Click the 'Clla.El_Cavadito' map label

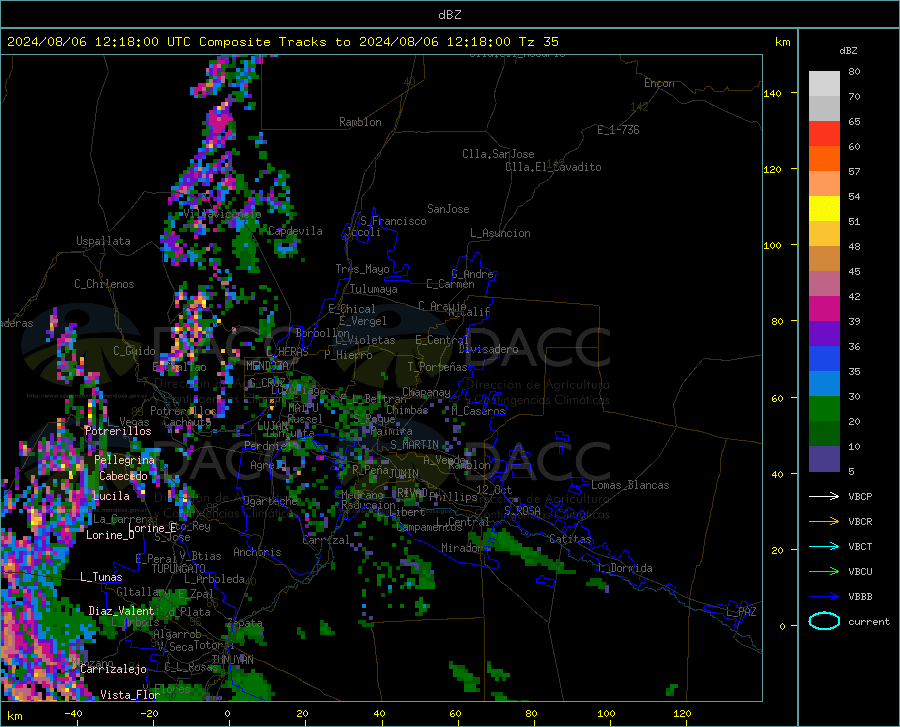tap(553, 167)
